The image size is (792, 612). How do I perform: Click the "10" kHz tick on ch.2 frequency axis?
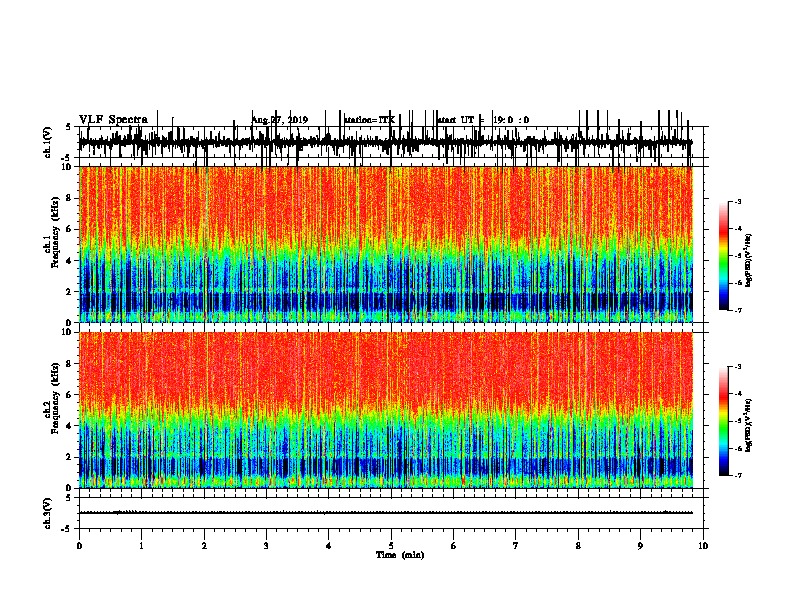[67, 332]
